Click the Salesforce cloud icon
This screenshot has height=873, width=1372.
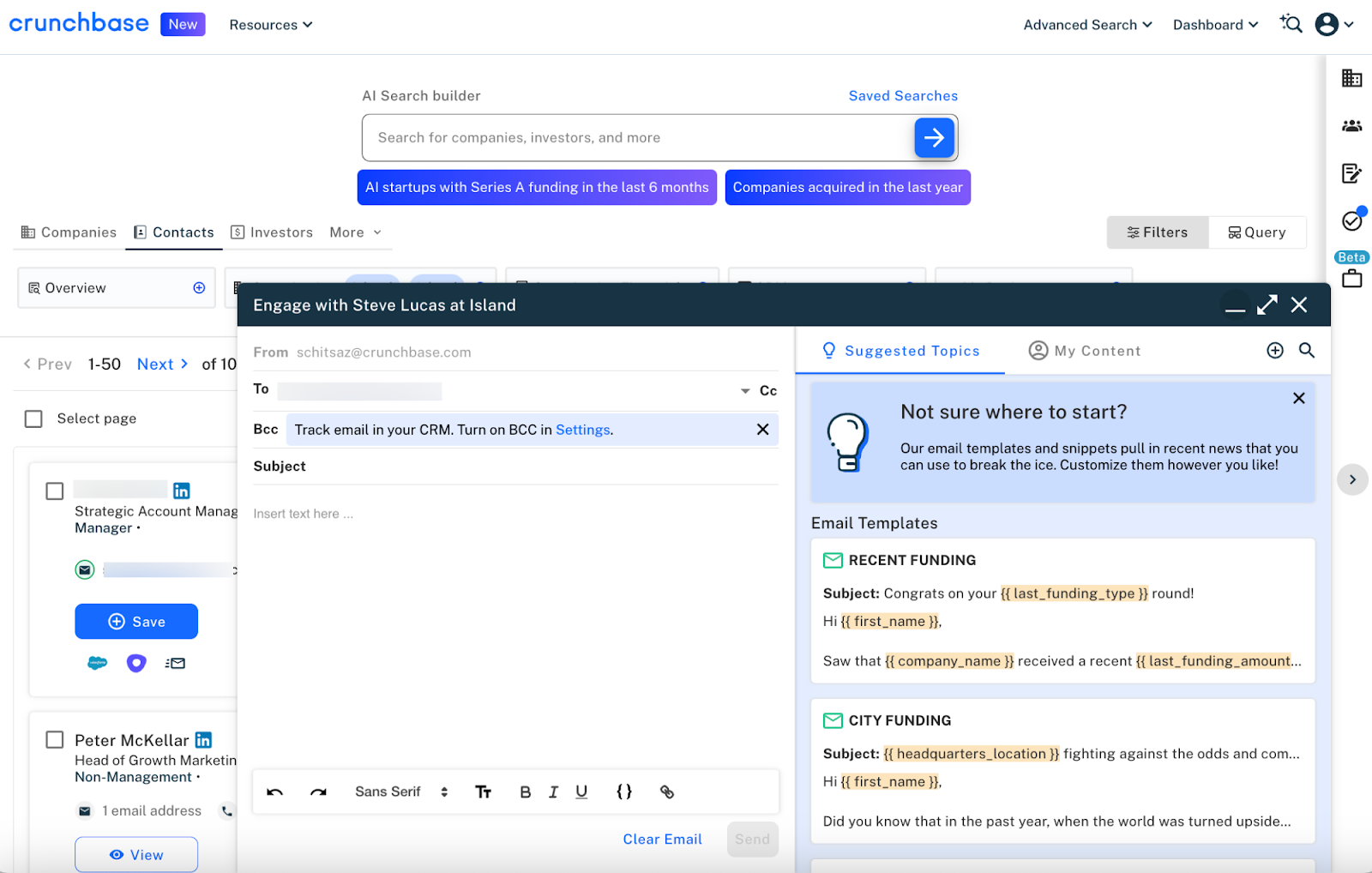pos(98,663)
